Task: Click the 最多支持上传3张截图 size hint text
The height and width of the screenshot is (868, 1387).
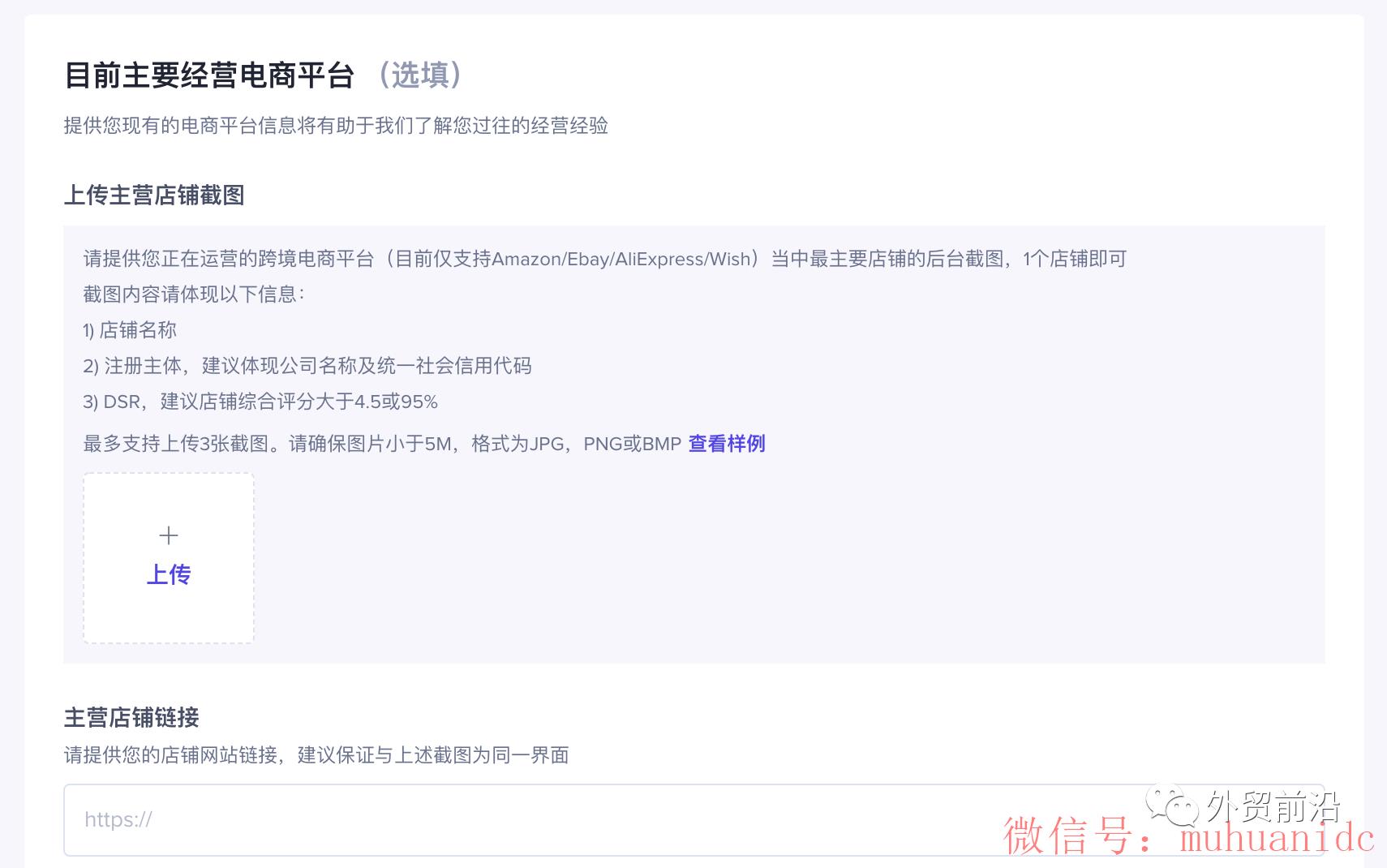Action: point(381,444)
